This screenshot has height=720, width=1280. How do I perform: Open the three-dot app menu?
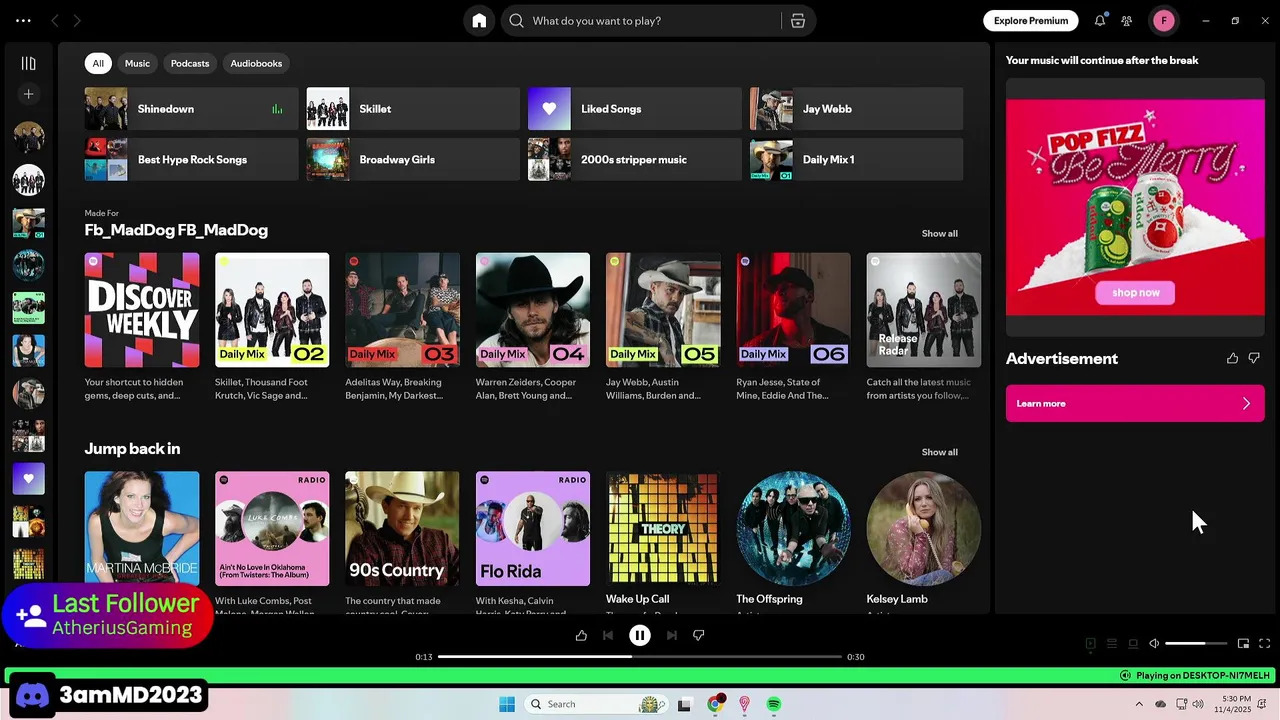[23, 20]
